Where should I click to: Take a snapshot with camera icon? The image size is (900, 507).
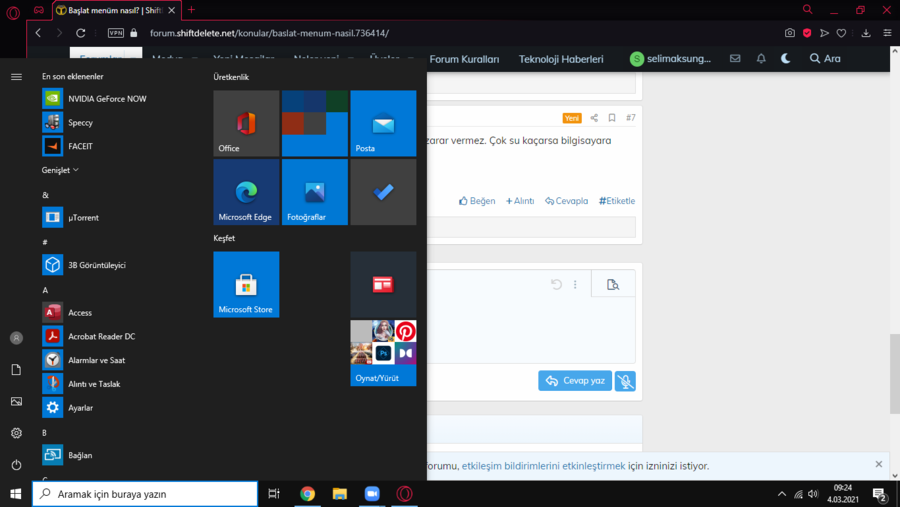[790, 33]
